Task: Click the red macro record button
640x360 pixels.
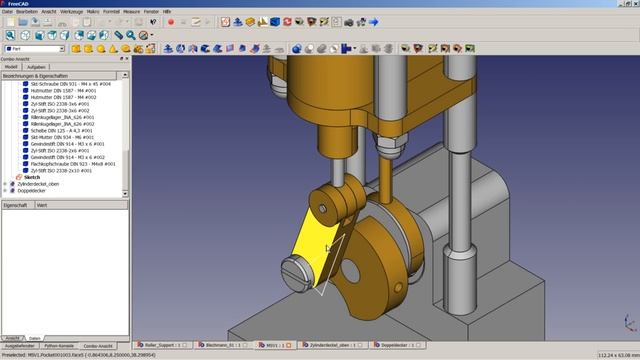Action: point(171,22)
